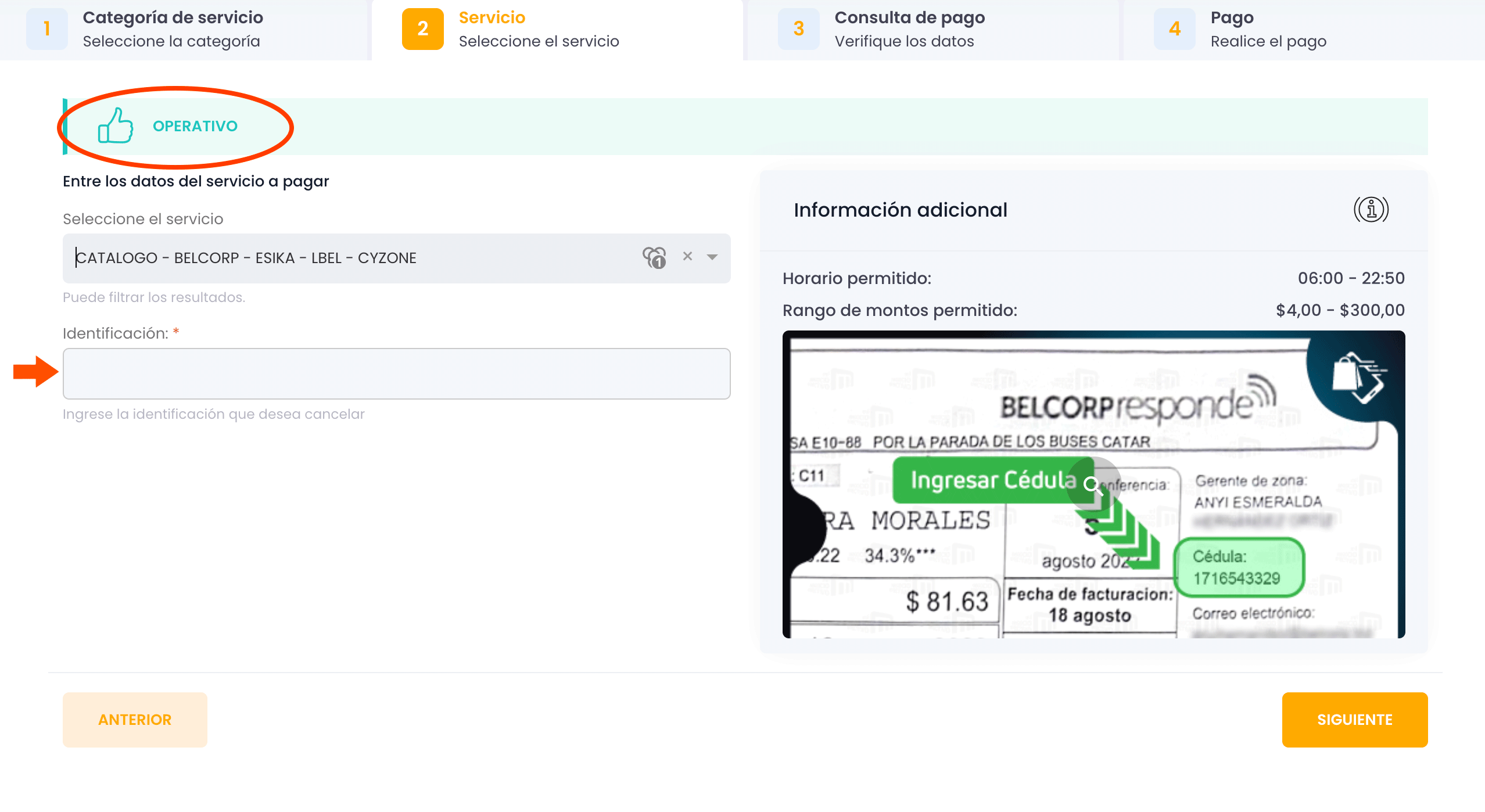1485x812 pixels.
Task: Click the Cédula 1716543329 highlighted box
Action: (1239, 567)
